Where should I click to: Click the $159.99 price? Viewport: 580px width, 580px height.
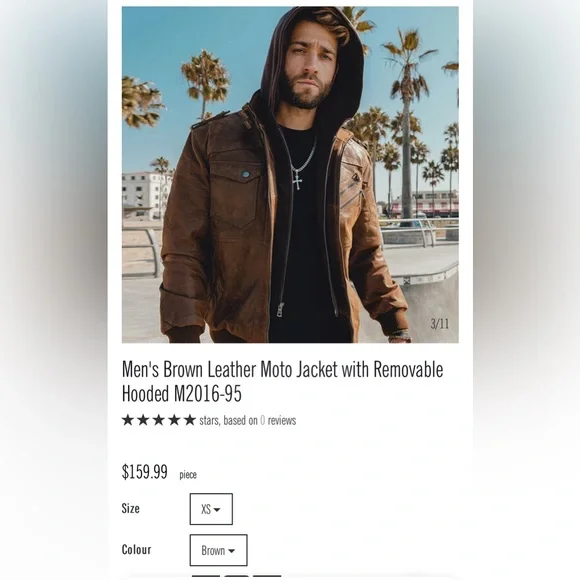(145, 472)
